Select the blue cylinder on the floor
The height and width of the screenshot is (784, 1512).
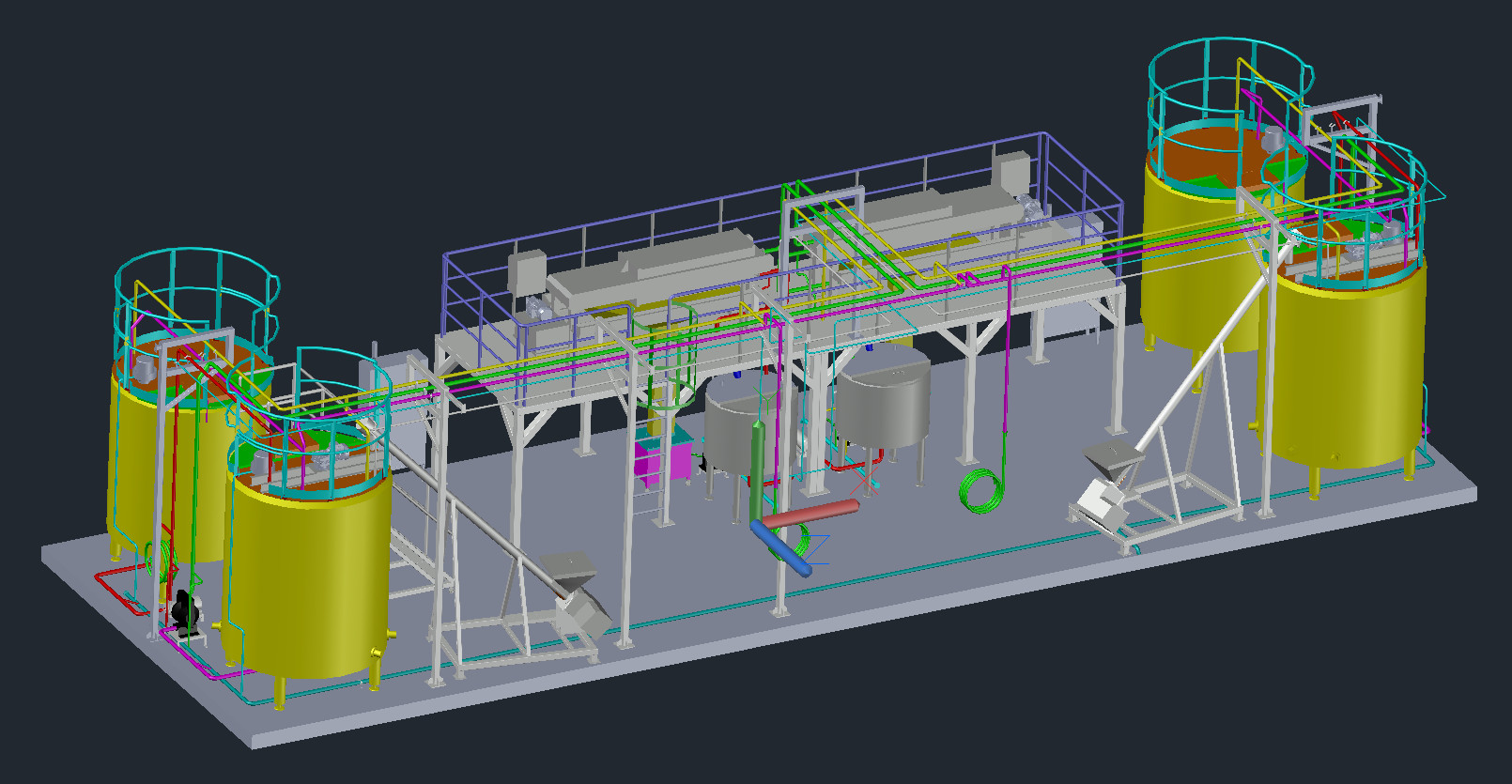coord(781,549)
